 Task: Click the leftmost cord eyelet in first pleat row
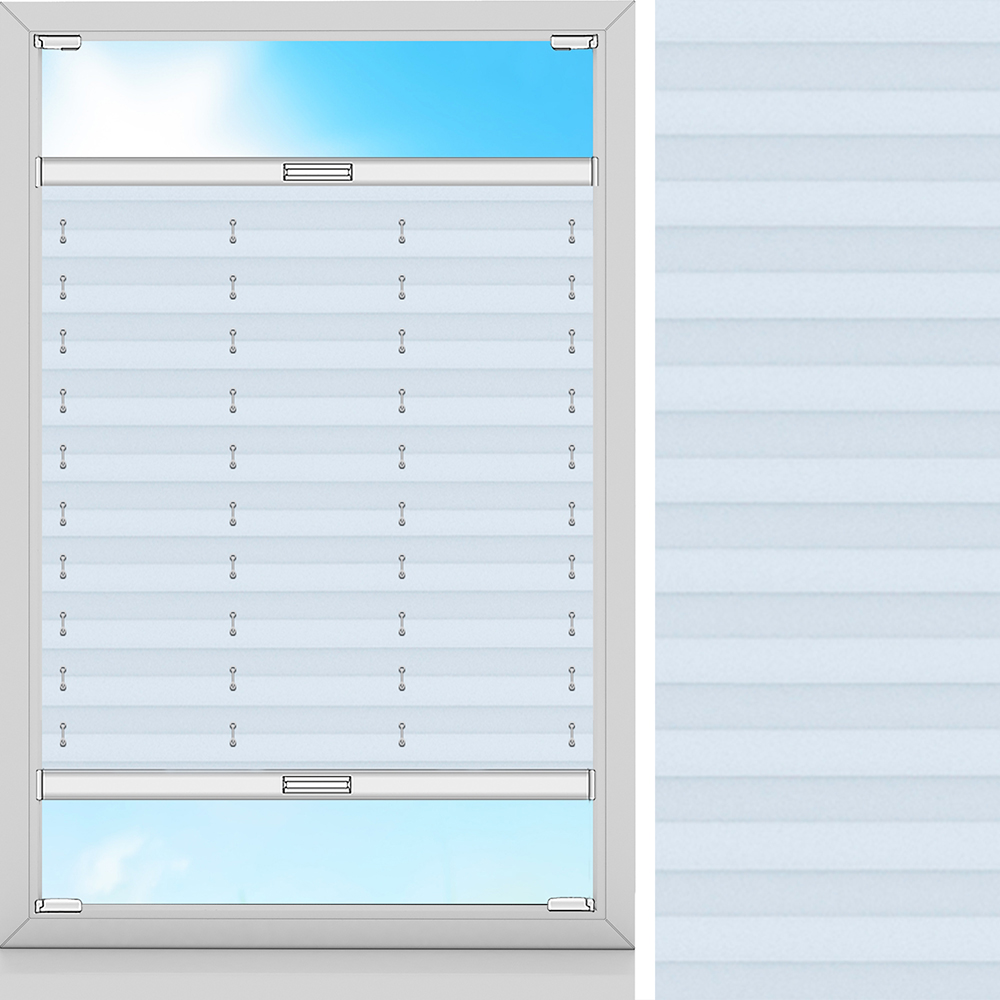[x=63, y=231]
